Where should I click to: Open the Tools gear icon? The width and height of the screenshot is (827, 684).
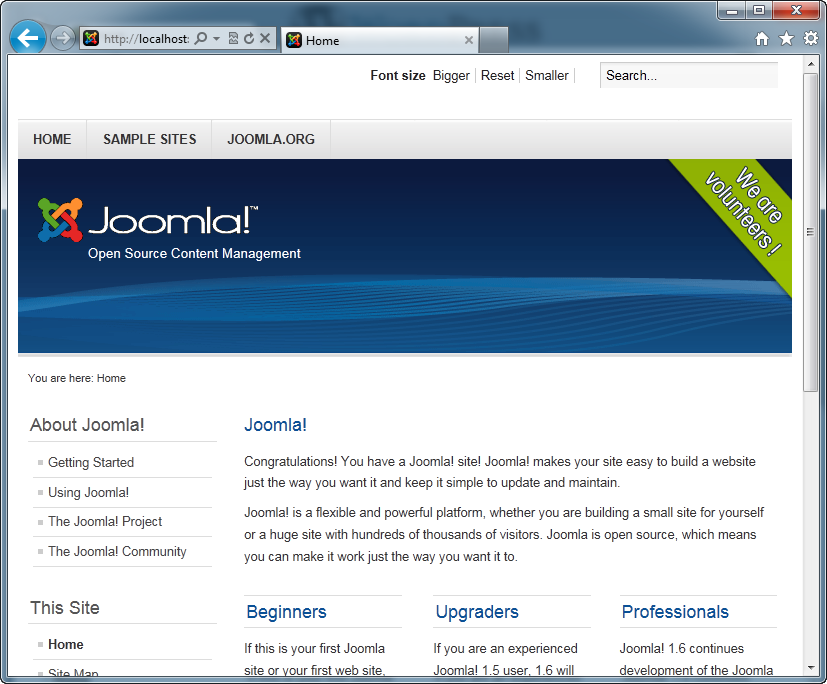tap(811, 37)
